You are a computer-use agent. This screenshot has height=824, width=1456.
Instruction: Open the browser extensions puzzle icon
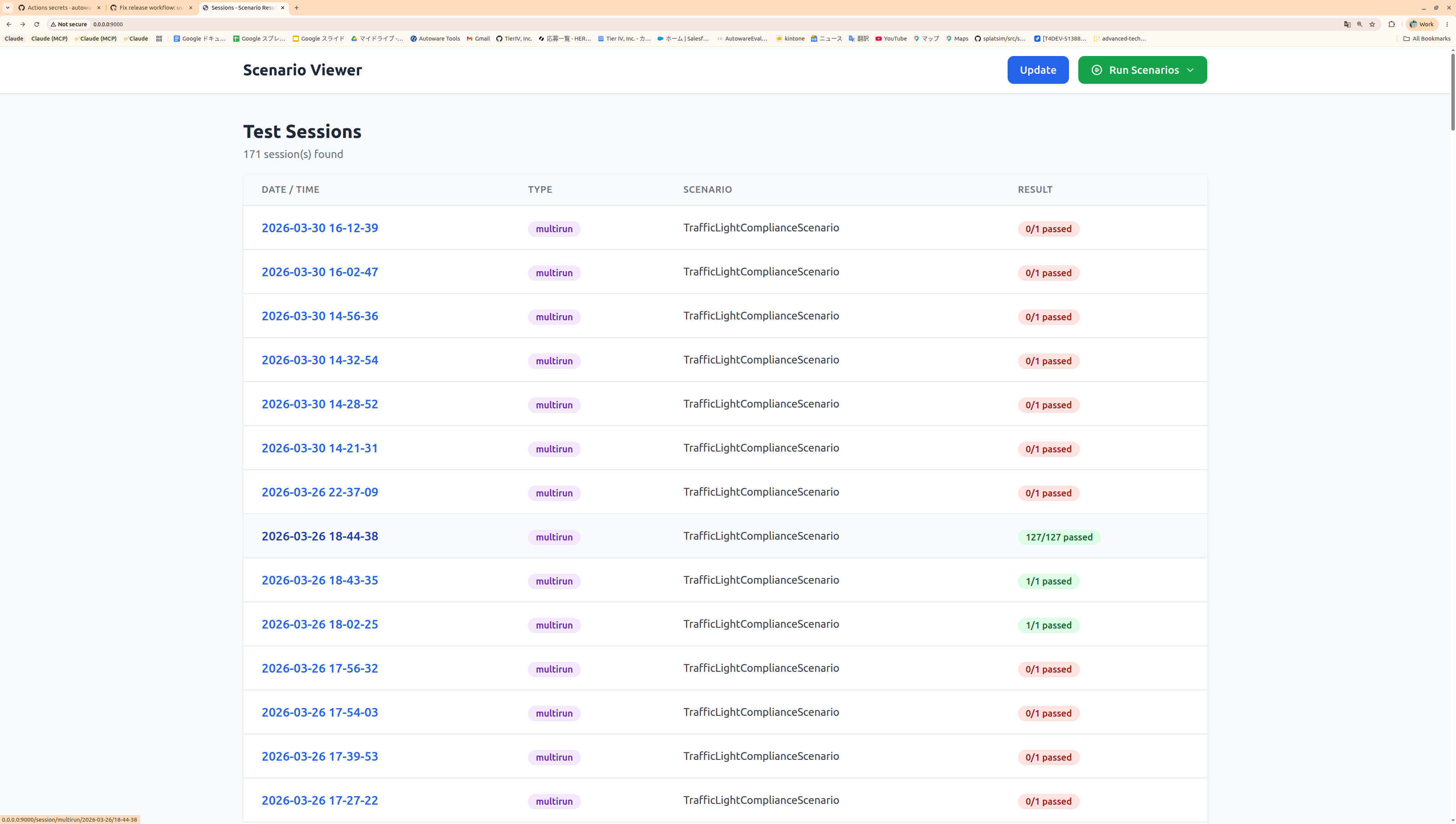[x=1392, y=24]
